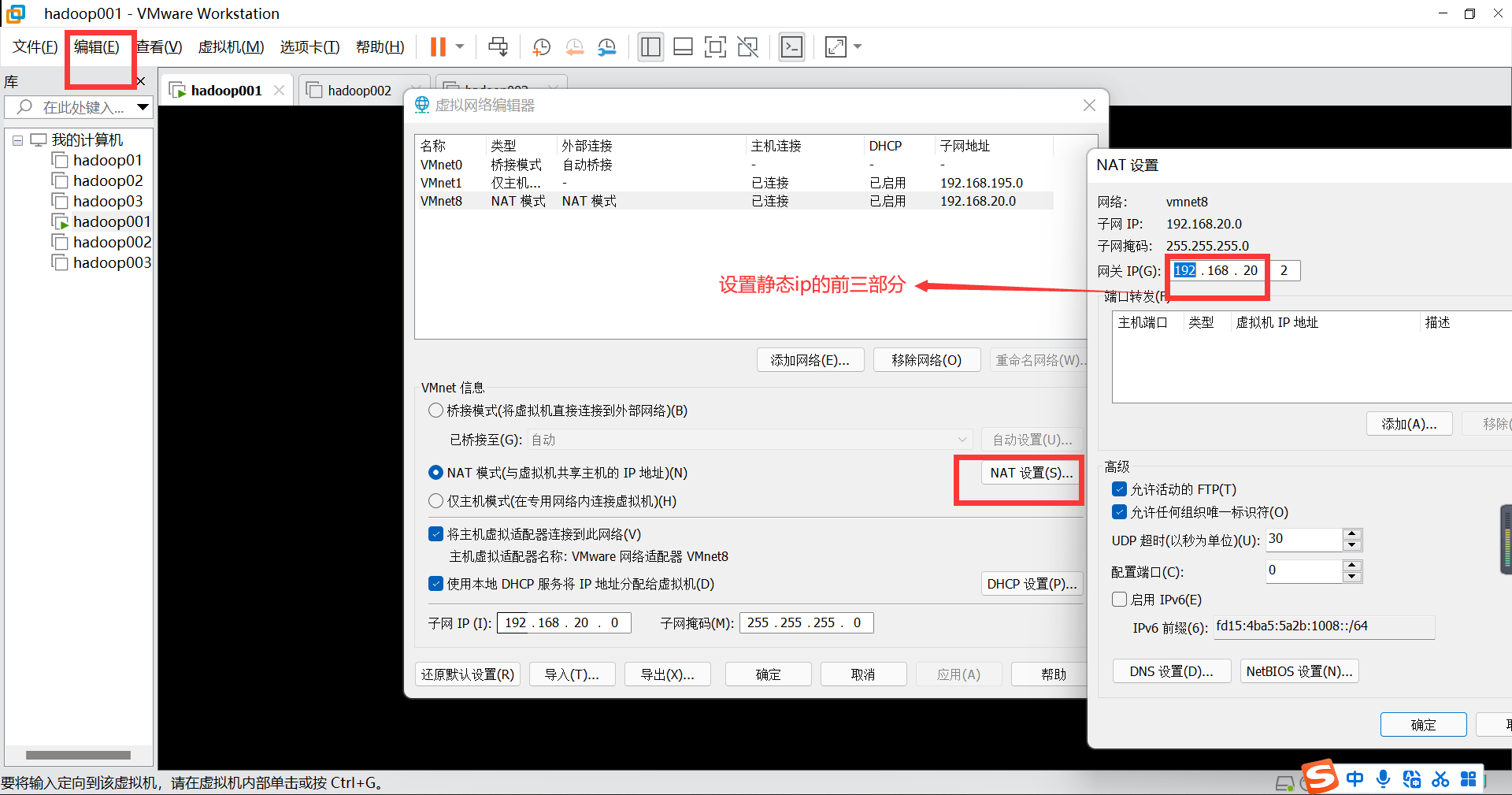Open the Sogou toolbox grid icon
The image size is (1512, 795).
pos(1469,779)
